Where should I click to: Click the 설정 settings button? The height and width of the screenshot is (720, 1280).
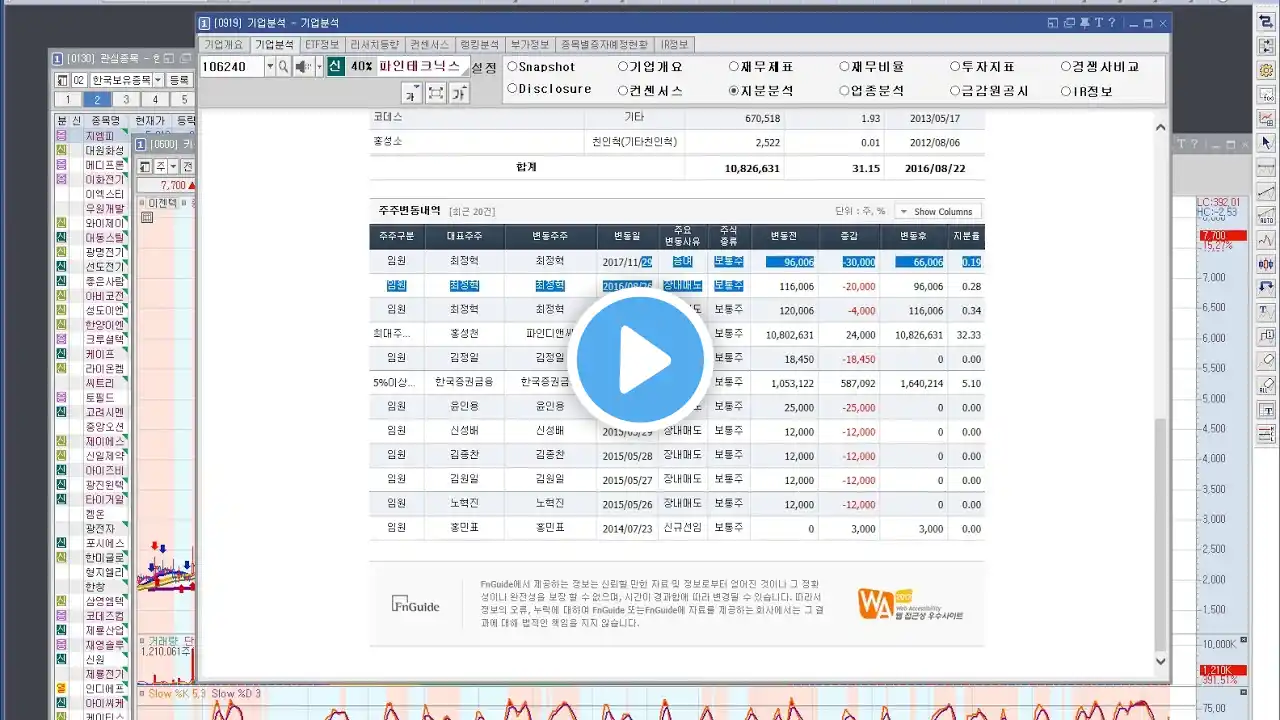[484, 67]
